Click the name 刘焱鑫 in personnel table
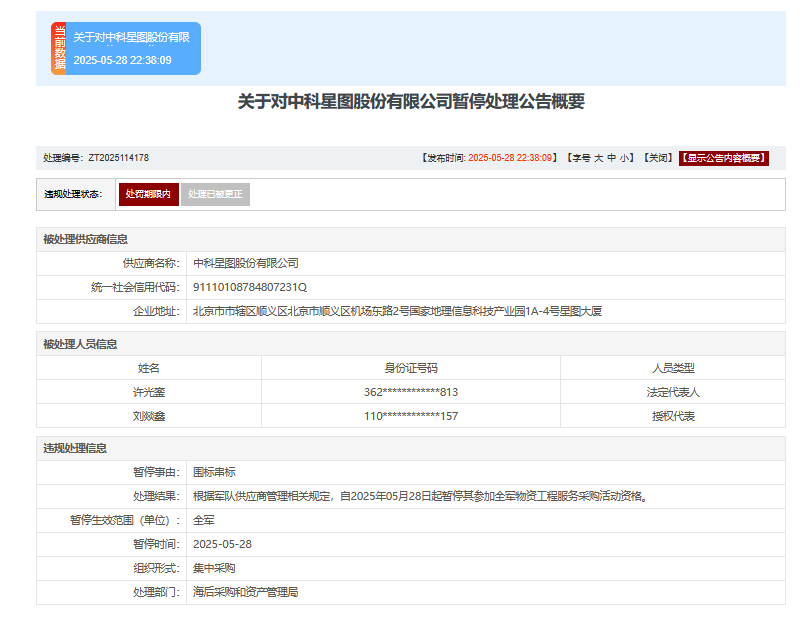 [148, 416]
